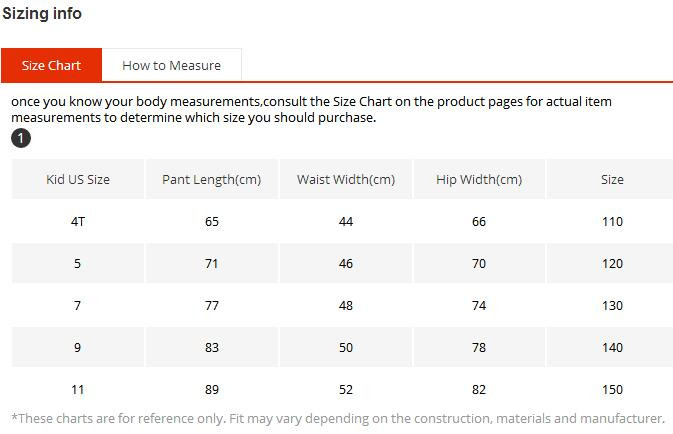673x434 pixels.
Task: Open the How to Measure tab
Action: pos(171,65)
